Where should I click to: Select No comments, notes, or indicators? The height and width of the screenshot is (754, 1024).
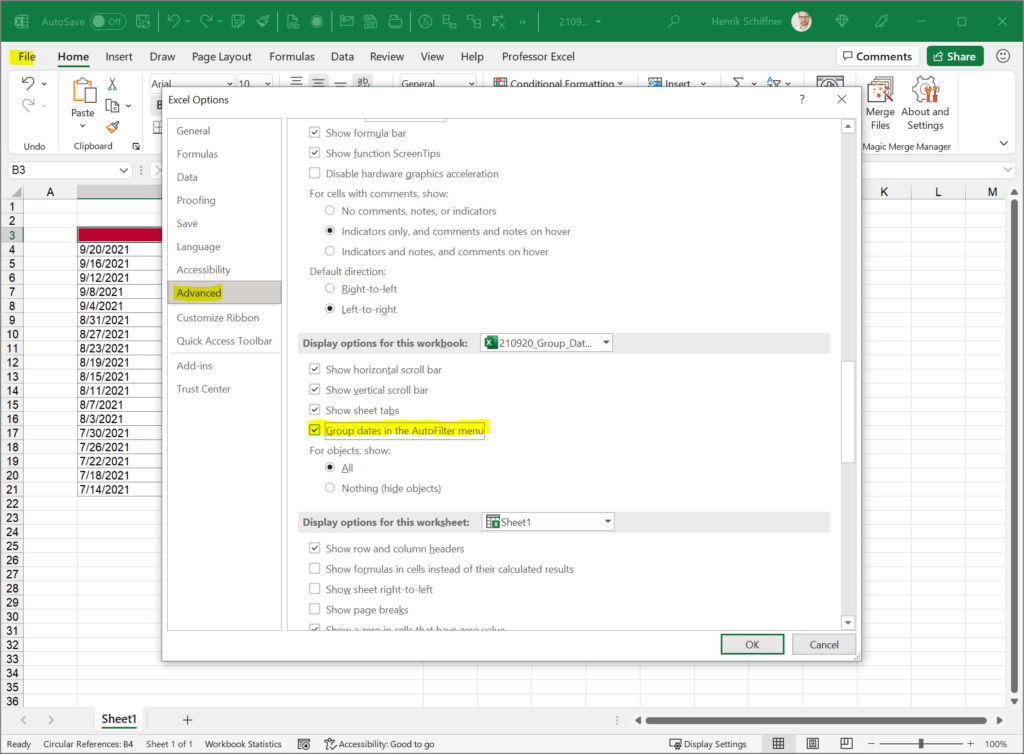point(330,210)
